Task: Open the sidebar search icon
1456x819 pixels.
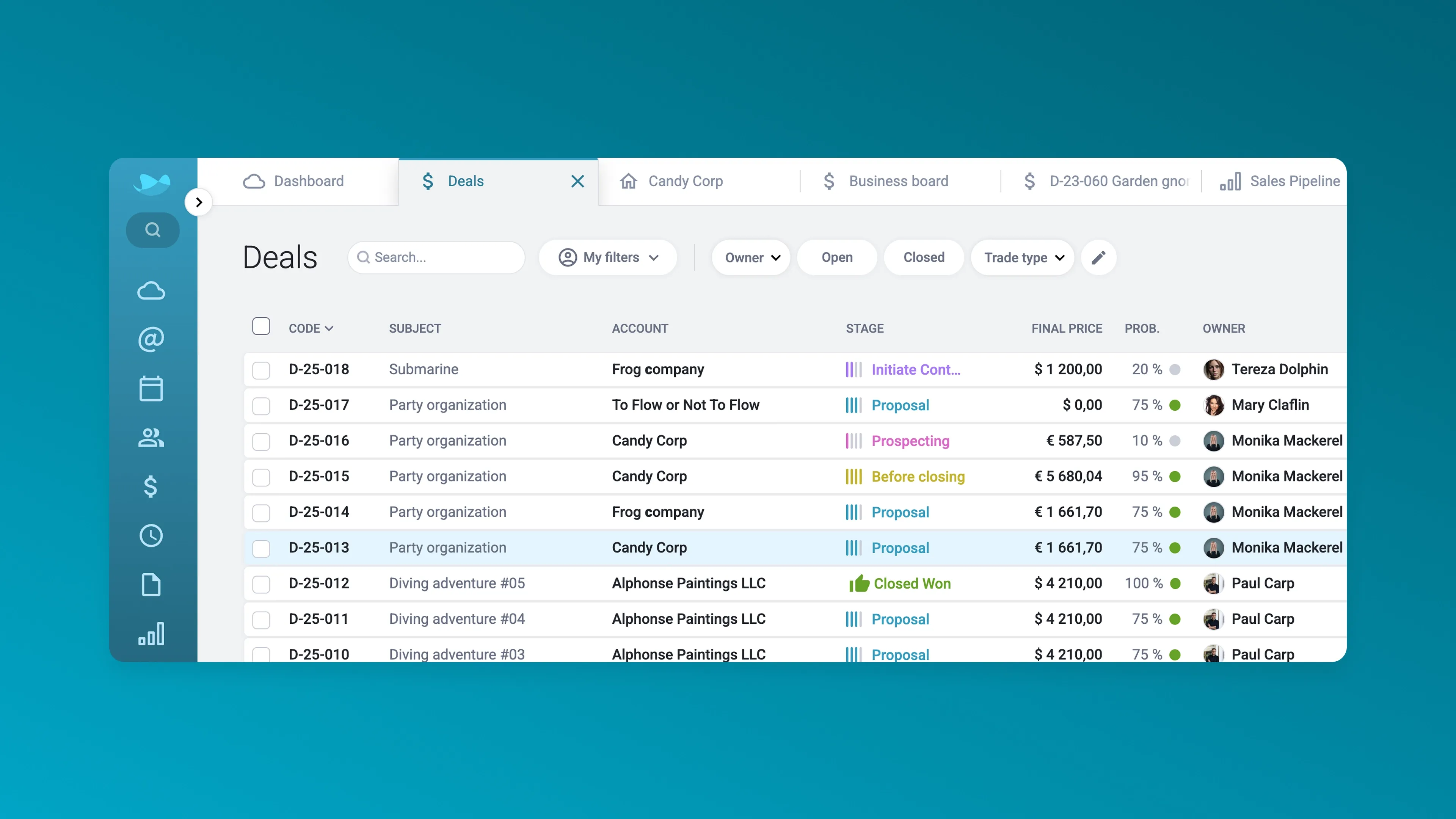Action: [x=152, y=230]
